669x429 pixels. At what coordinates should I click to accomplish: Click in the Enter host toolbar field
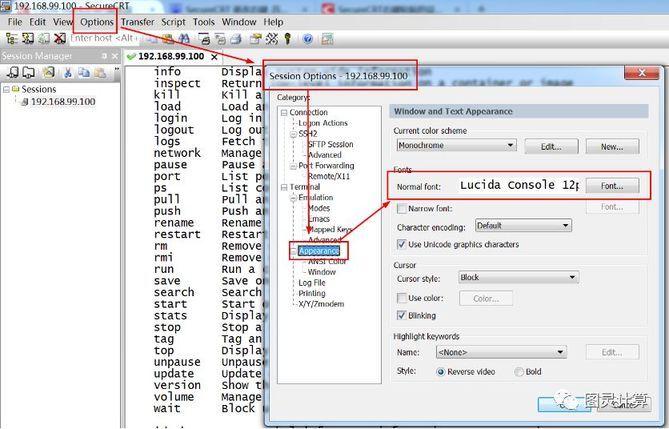coord(104,38)
